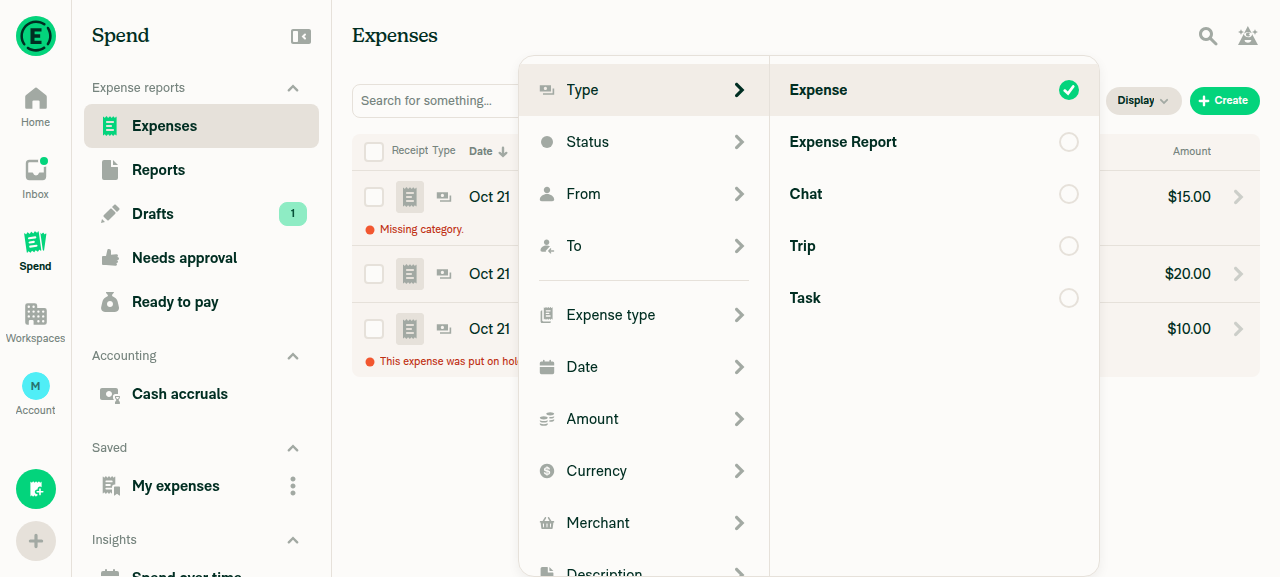
Task: Expand the $15.00 expense row chevron
Action: click(x=1239, y=197)
